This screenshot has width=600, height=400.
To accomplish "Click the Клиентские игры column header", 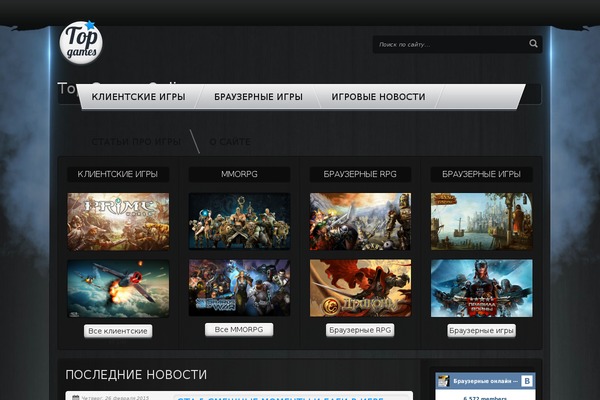I will click(x=118, y=174).
